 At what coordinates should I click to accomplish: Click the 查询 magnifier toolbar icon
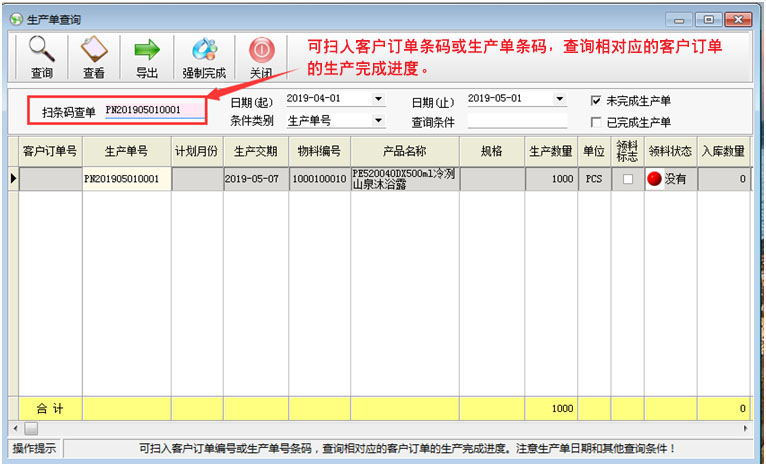tap(42, 49)
